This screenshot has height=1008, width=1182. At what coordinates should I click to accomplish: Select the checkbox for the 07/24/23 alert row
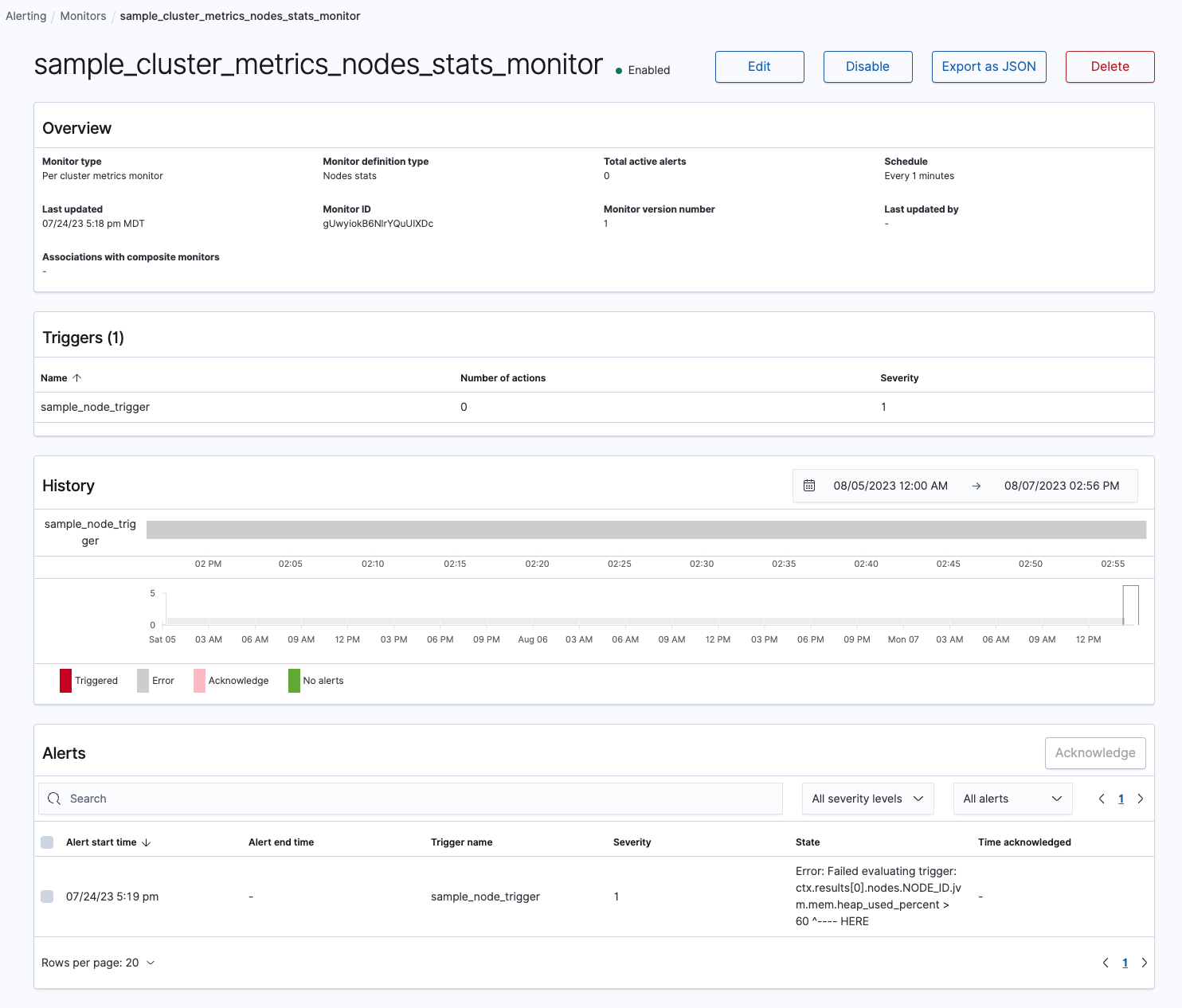[47, 896]
